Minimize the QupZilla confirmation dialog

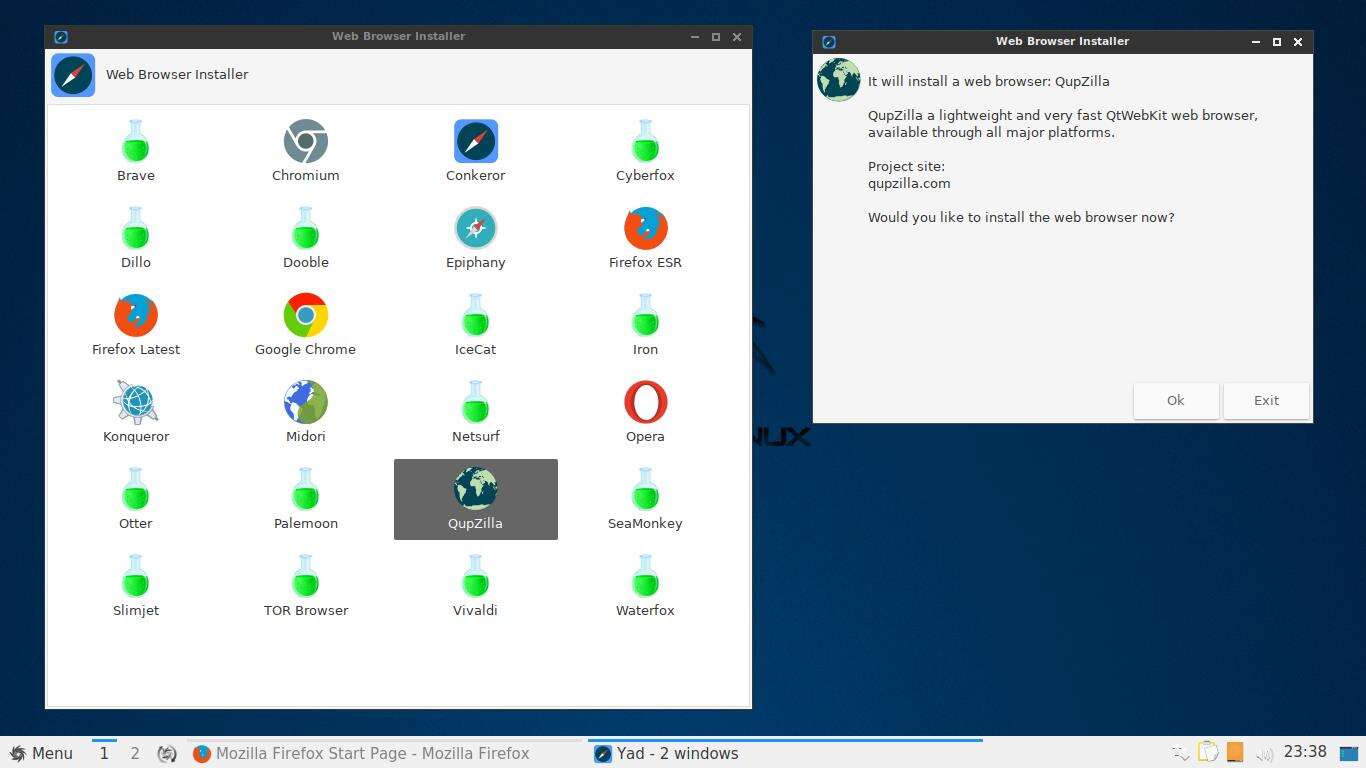(1256, 42)
